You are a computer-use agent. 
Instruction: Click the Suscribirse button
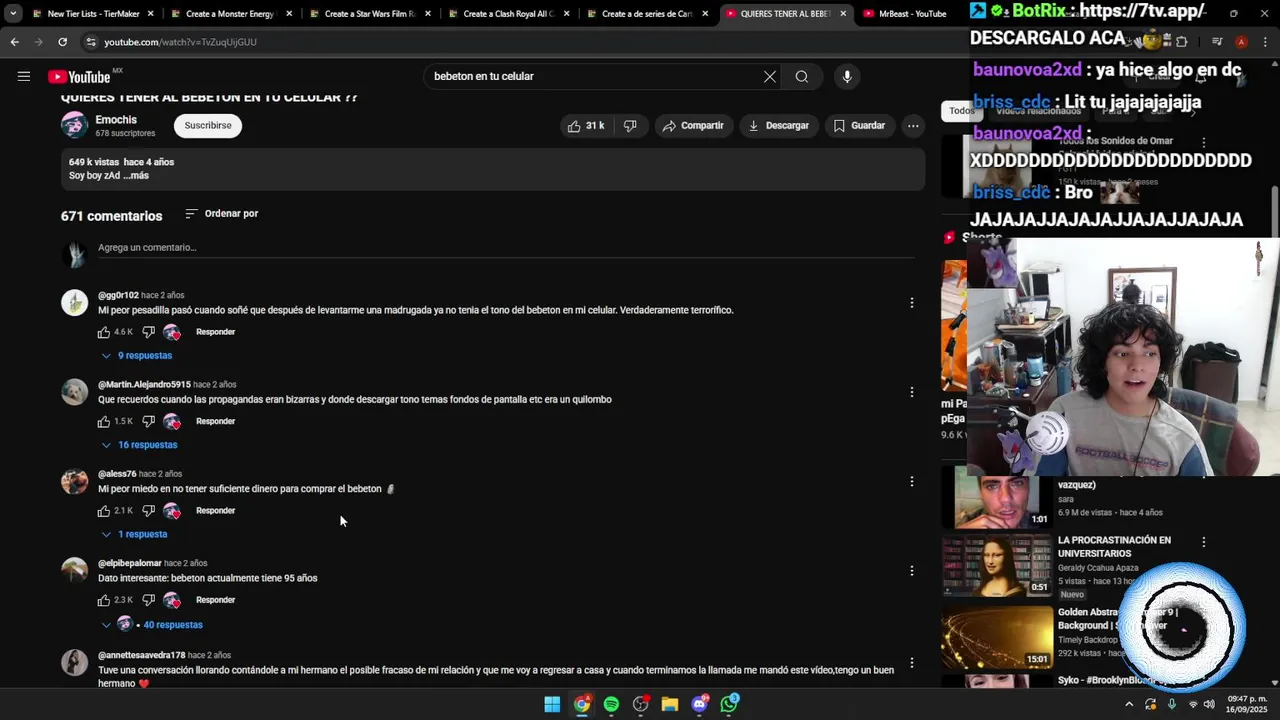tap(208, 126)
